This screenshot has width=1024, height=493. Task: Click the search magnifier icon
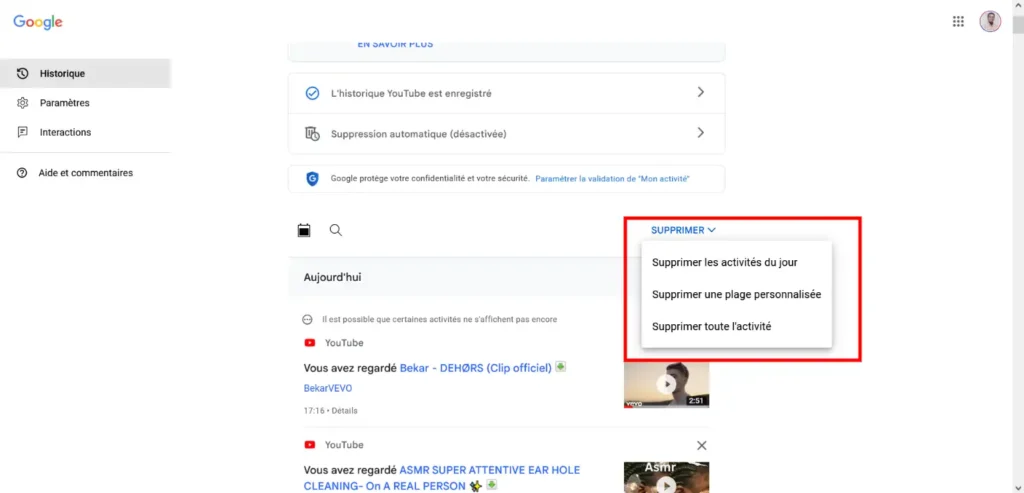pos(336,230)
